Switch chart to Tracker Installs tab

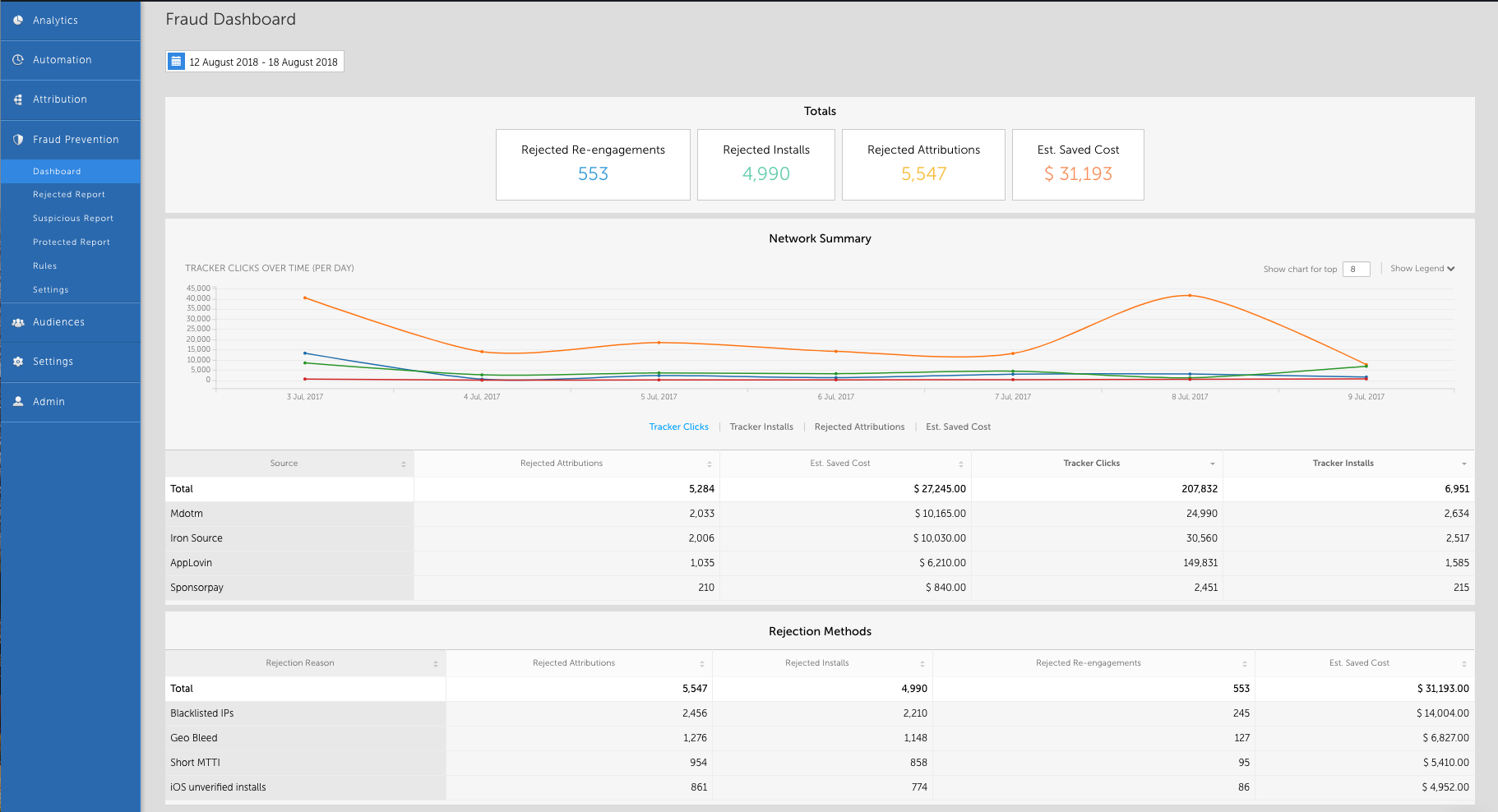(x=761, y=427)
